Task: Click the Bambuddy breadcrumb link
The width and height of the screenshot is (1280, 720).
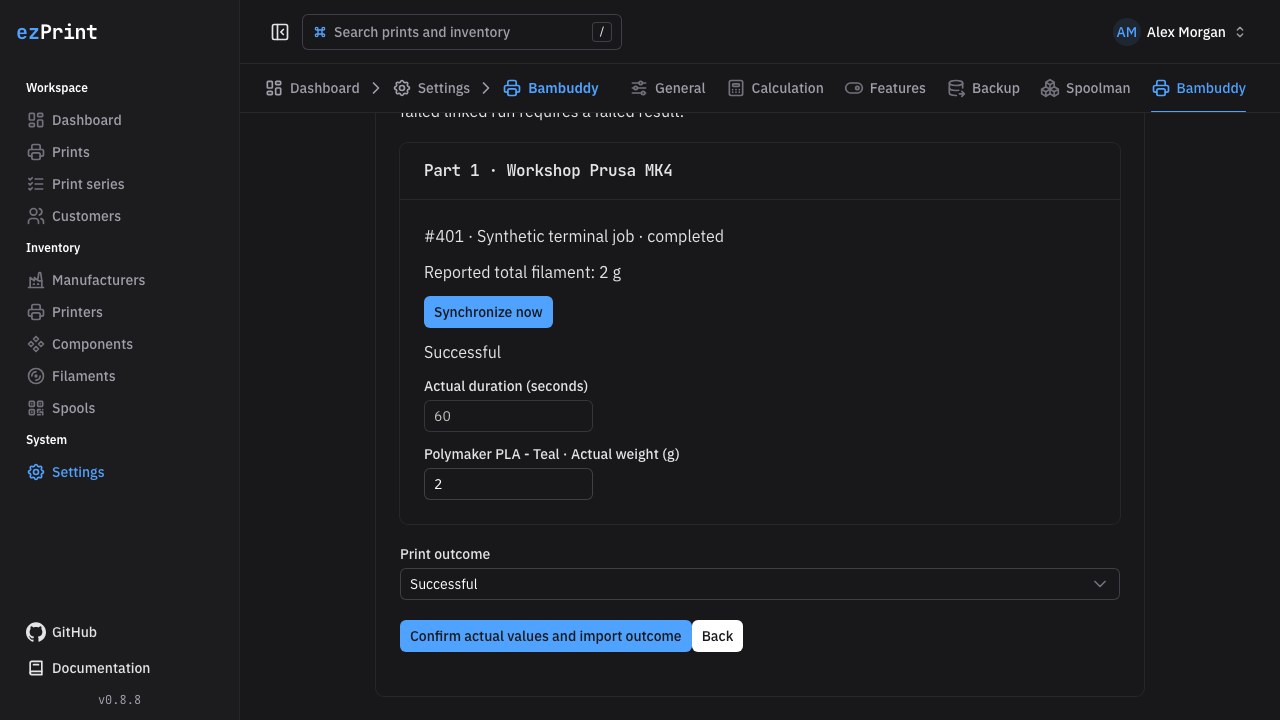Action: (551, 88)
